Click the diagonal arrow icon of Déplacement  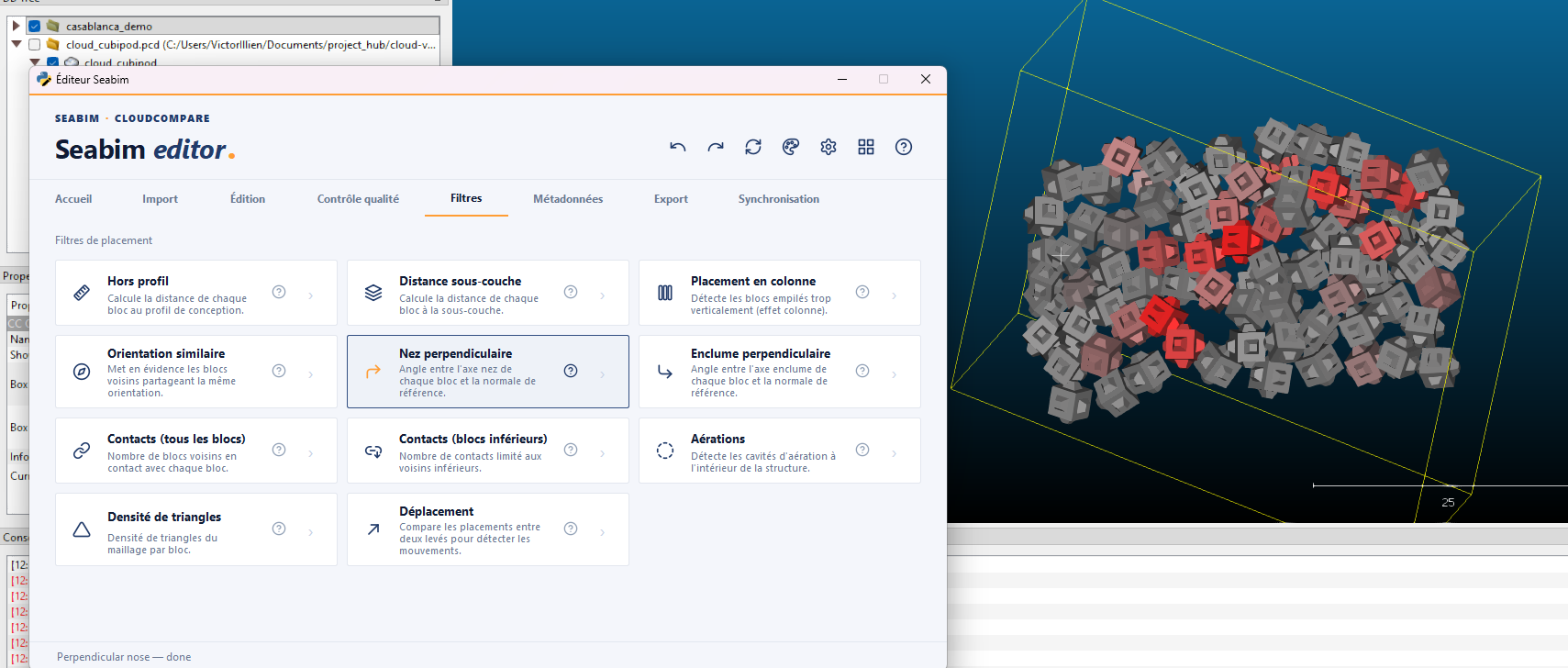point(373,529)
